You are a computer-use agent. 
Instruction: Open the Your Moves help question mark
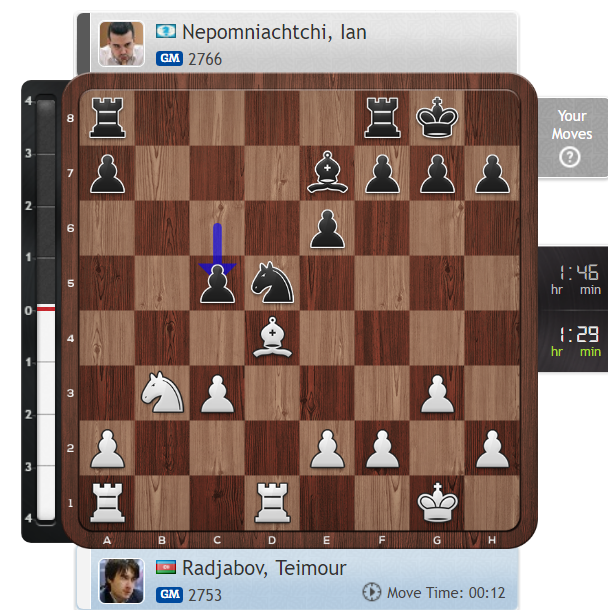(x=569, y=157)
